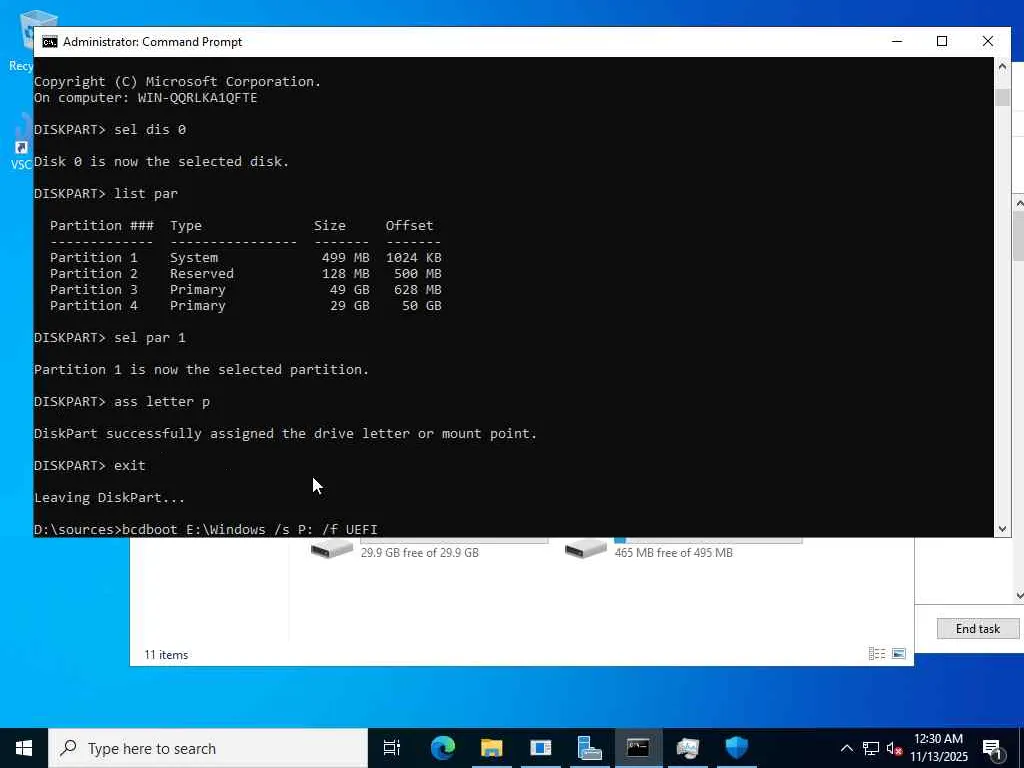Open Server Manager taskbar icon
The width and height of the screenshot is (1024, 768).
tap(590, 748)
